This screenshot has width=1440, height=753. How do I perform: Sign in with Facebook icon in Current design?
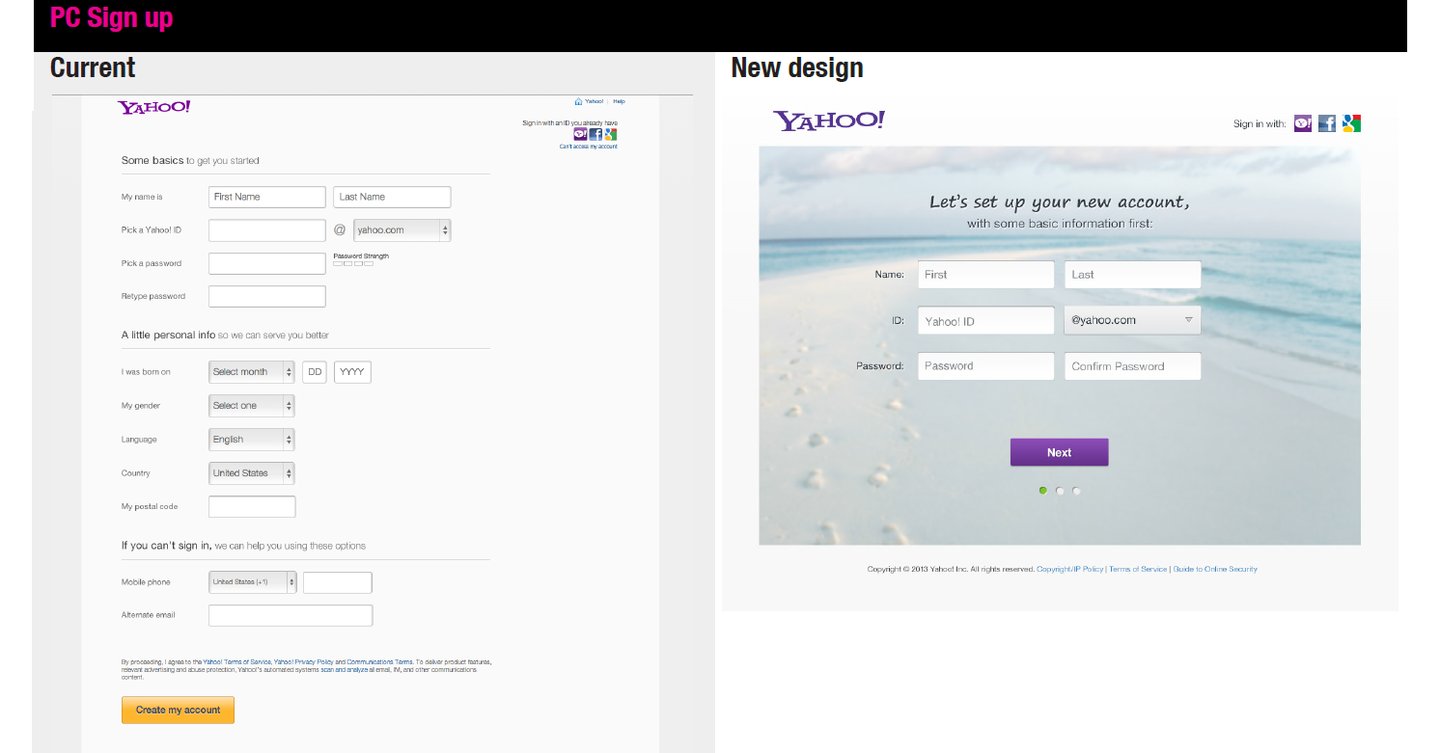pyautogui.click(x=595, y=134)
